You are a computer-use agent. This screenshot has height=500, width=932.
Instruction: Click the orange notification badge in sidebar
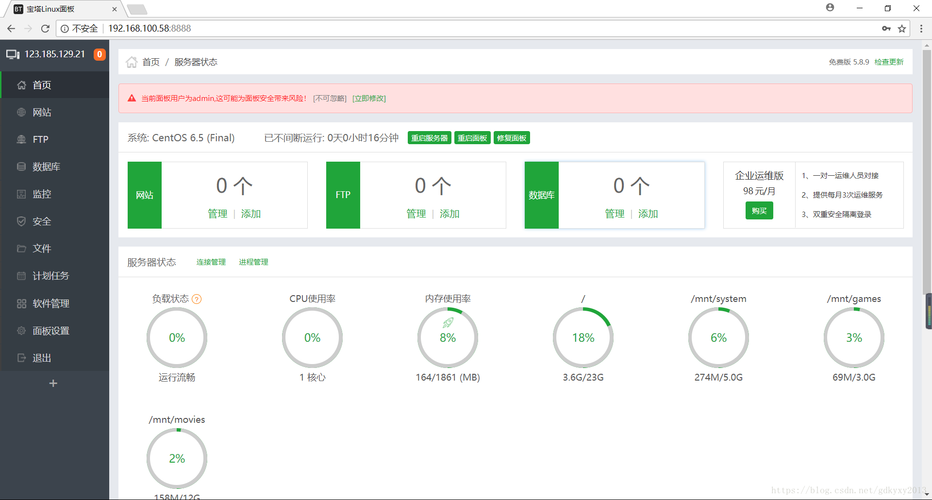99,54
